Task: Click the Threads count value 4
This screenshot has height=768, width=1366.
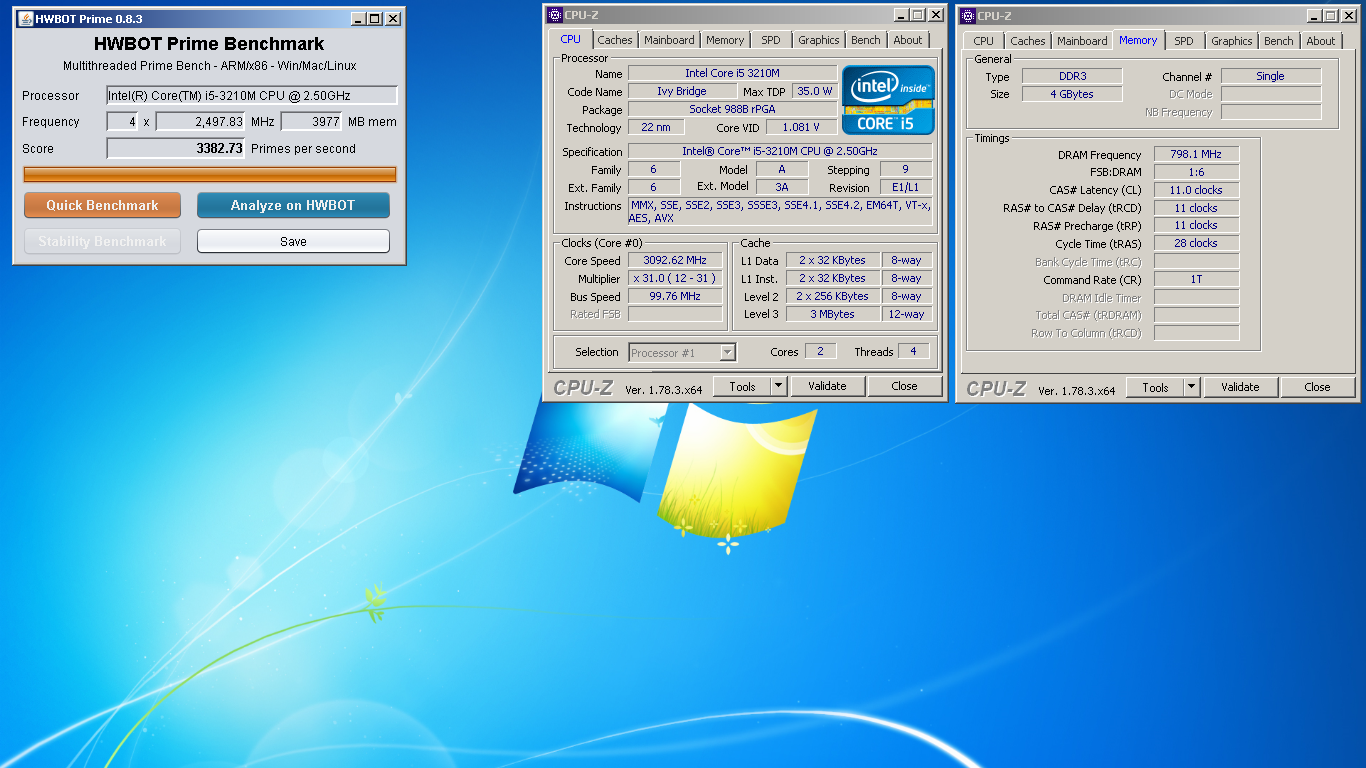Action: coord(913,351)
